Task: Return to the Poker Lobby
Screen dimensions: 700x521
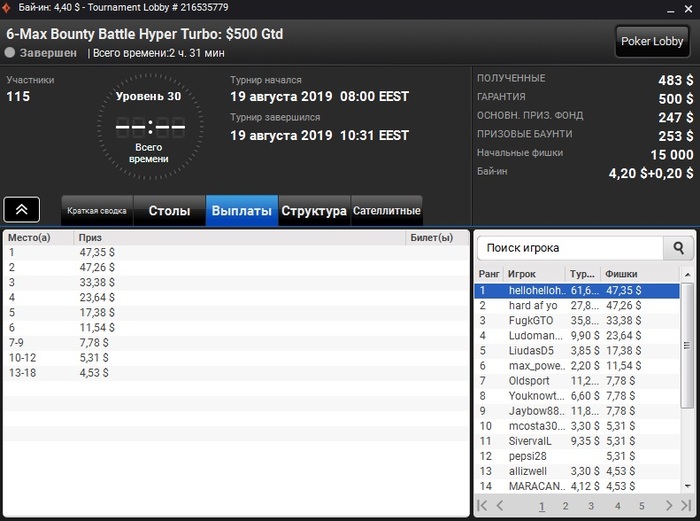Action: [652, 41]
